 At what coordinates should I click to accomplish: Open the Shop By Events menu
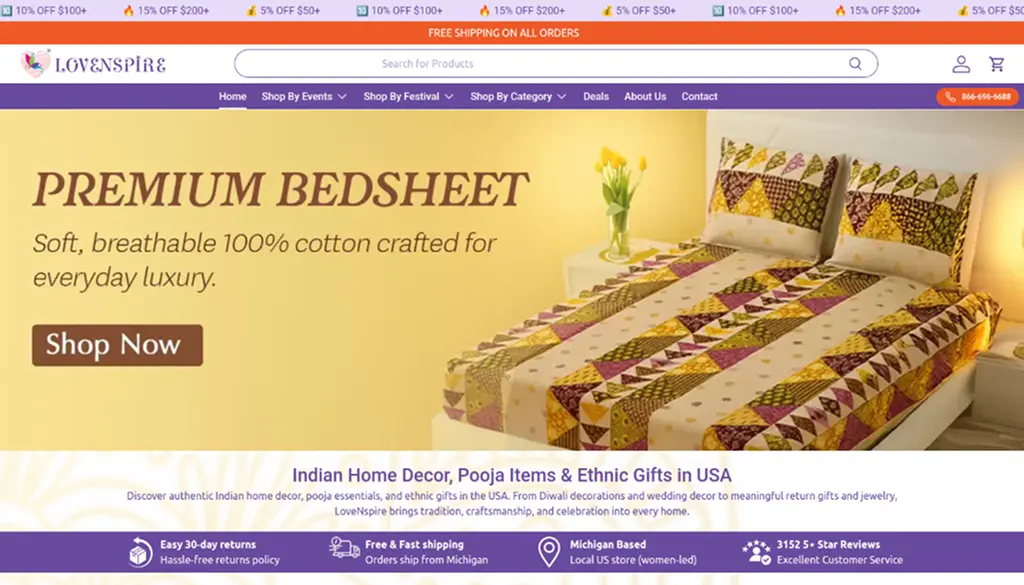point(304,97)
